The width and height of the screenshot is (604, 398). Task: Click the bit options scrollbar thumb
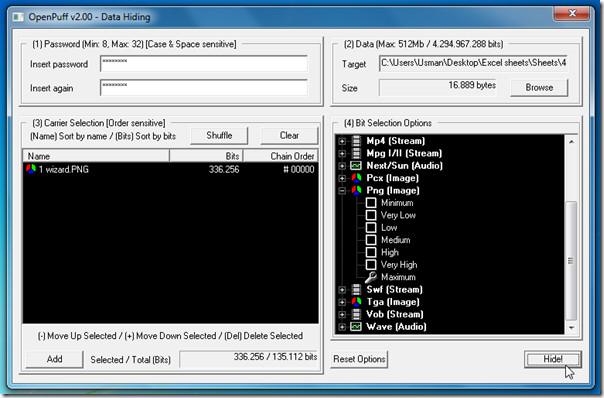[571, 260]
